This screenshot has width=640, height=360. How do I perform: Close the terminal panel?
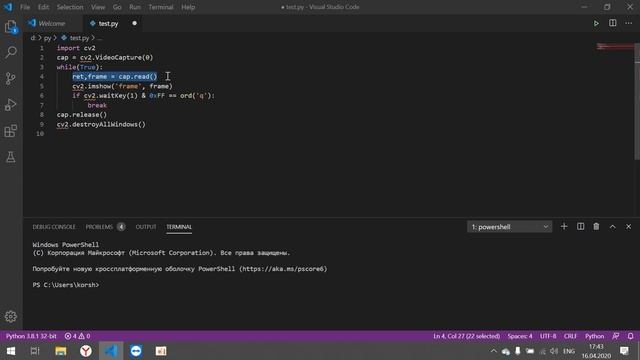(x=629, y=227)
